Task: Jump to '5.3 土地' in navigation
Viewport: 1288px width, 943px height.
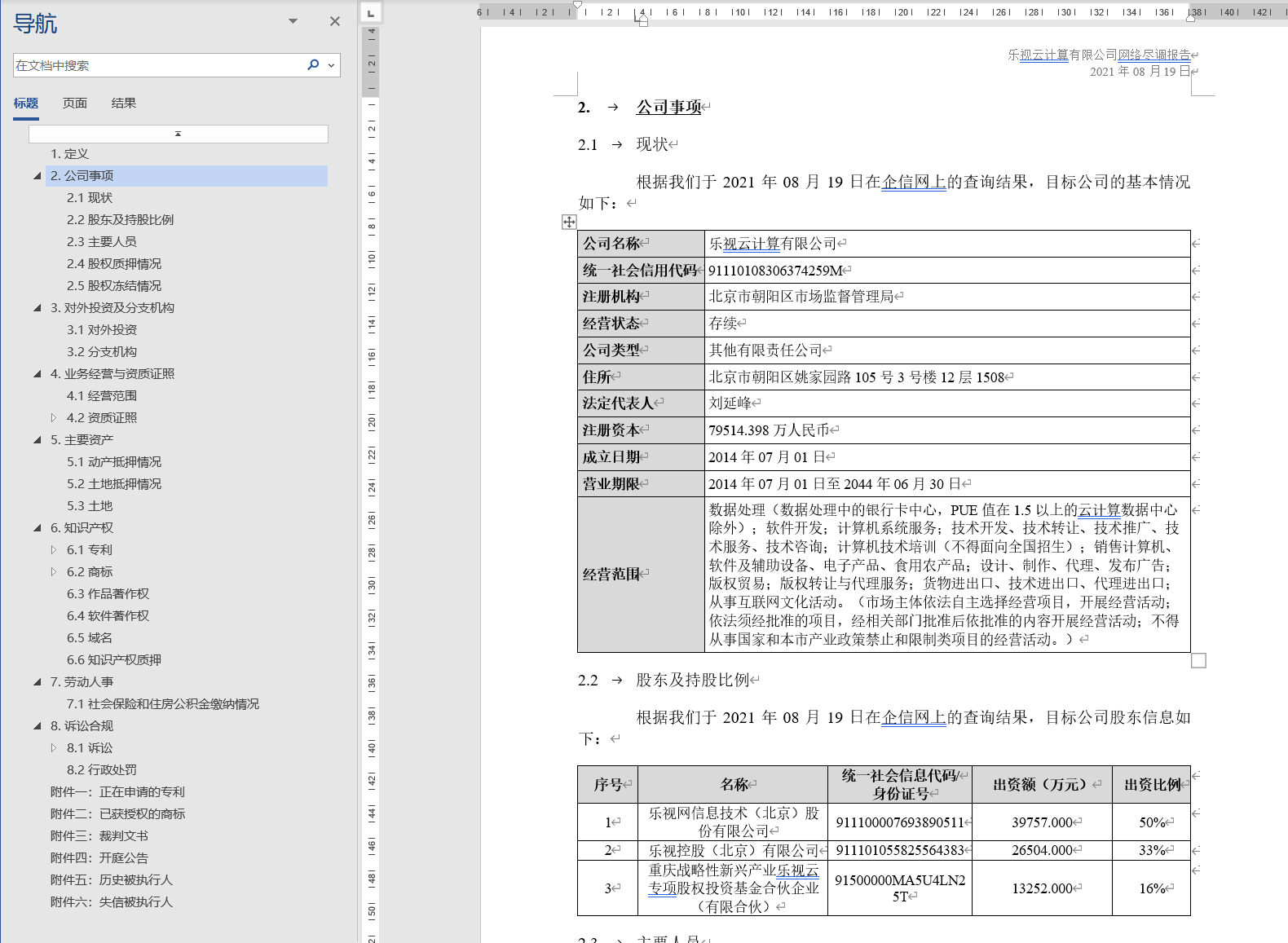Action: 90,506
